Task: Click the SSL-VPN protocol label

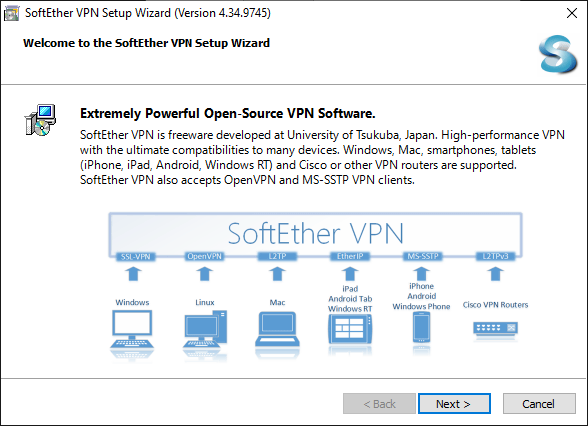Action: (135, 256)
